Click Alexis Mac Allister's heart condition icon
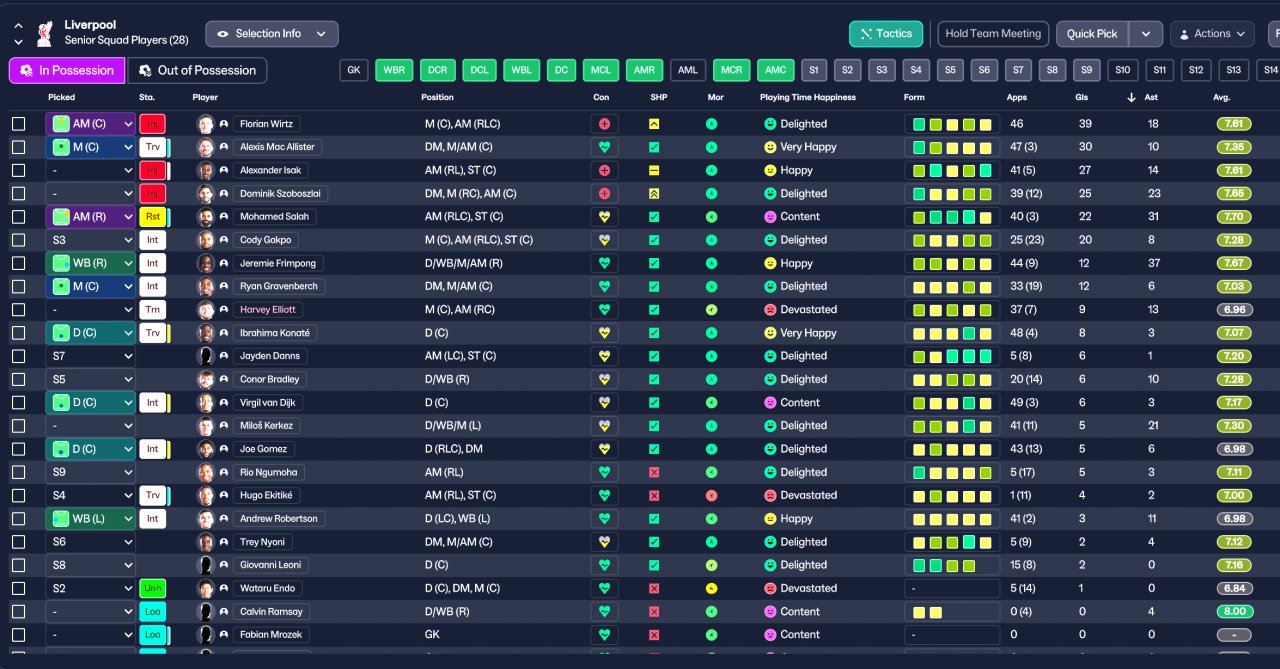1280x669 pixels. click(604, 147)
